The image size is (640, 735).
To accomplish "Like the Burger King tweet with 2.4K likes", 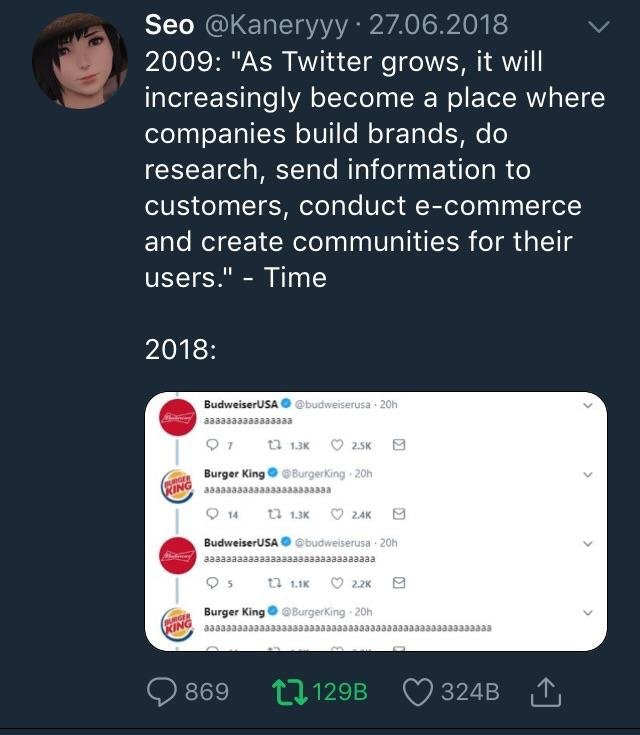I will tap(337, 515).
